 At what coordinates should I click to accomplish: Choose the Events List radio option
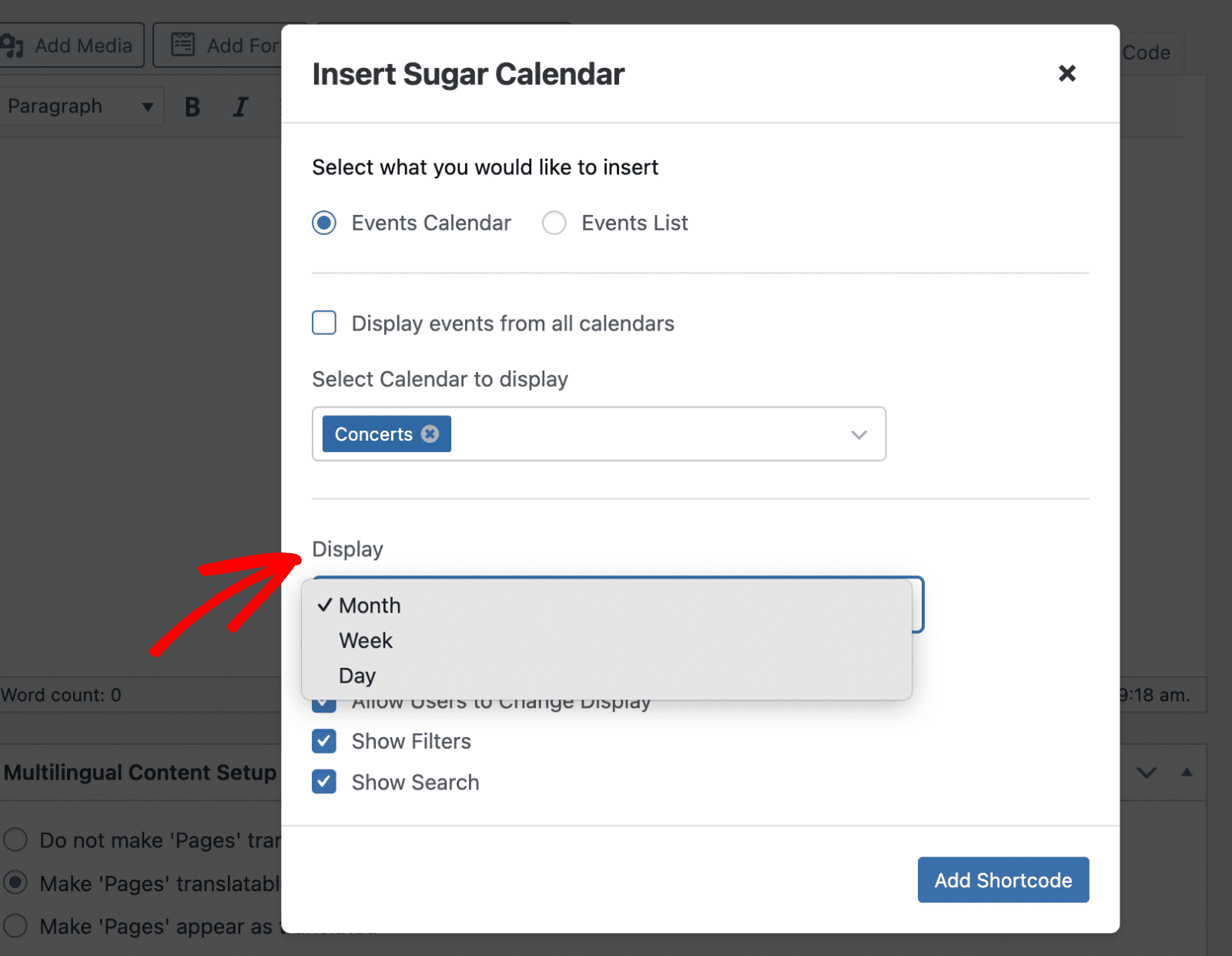click(554, 223)
